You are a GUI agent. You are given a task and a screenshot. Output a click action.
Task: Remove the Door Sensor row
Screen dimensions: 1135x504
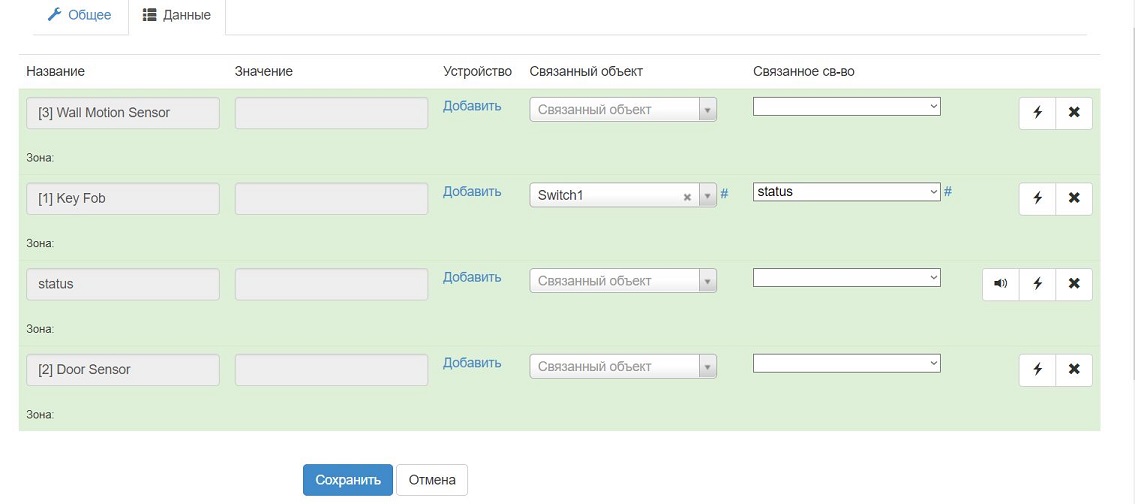tap(1074, 370)
